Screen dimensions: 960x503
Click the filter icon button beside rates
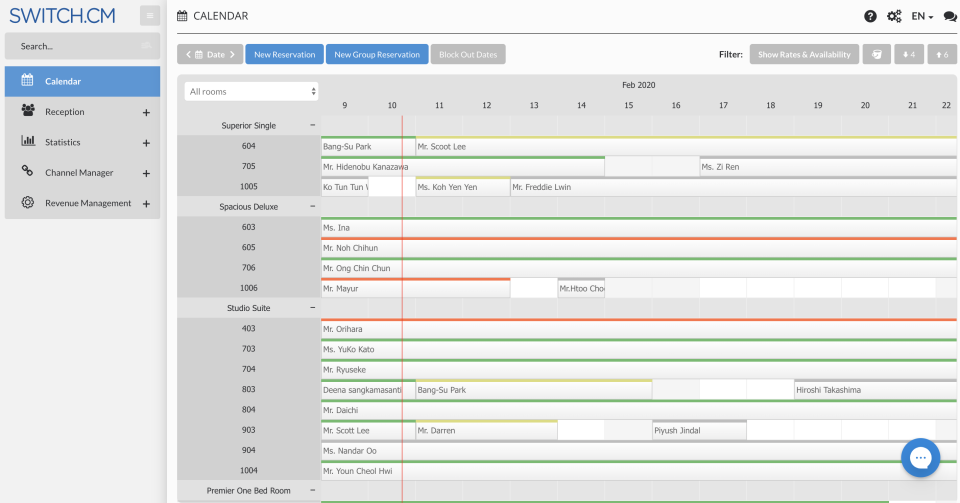click(x=877, y=54)
